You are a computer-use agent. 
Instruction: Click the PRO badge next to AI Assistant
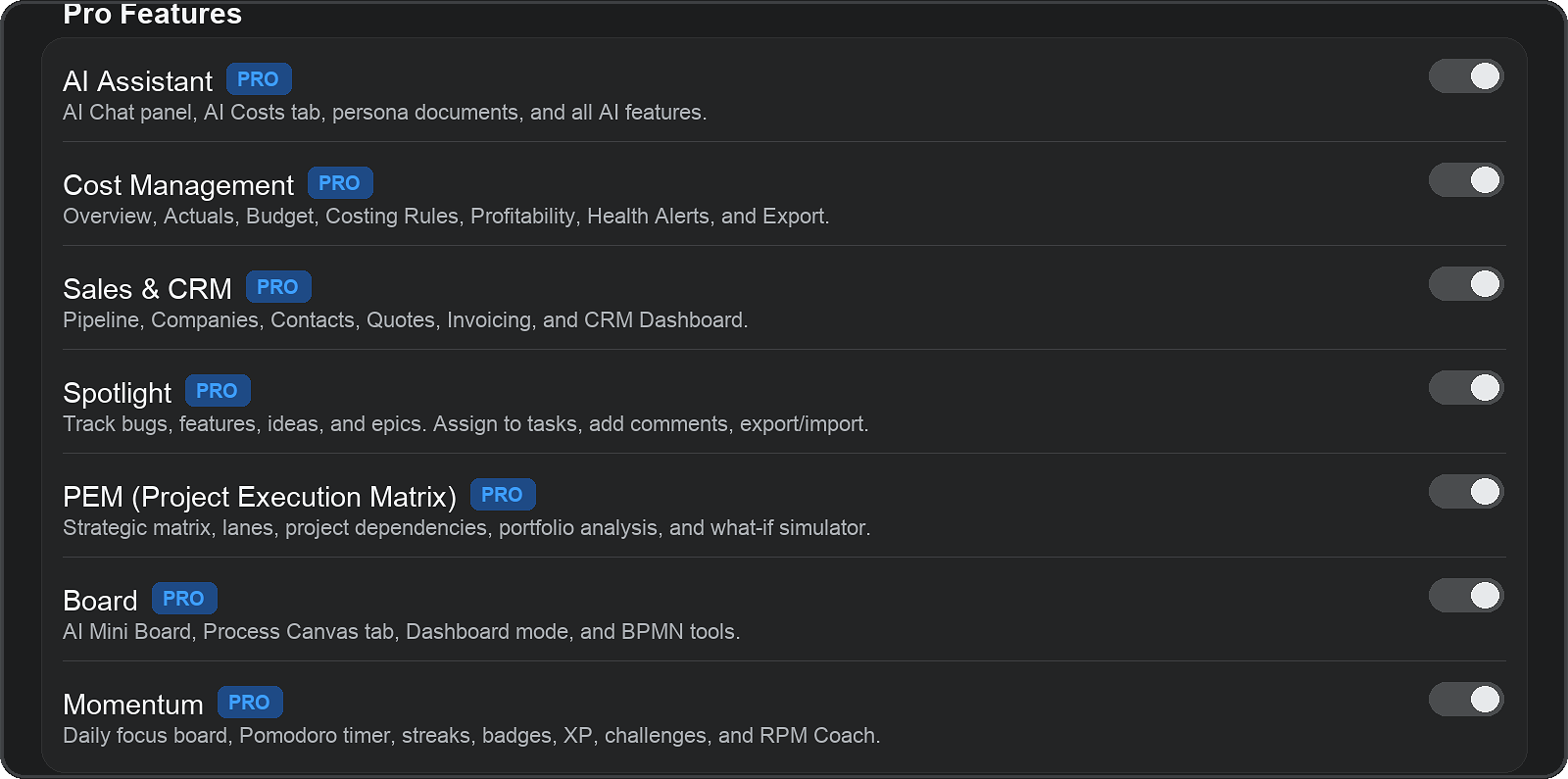tap(259, 79)
